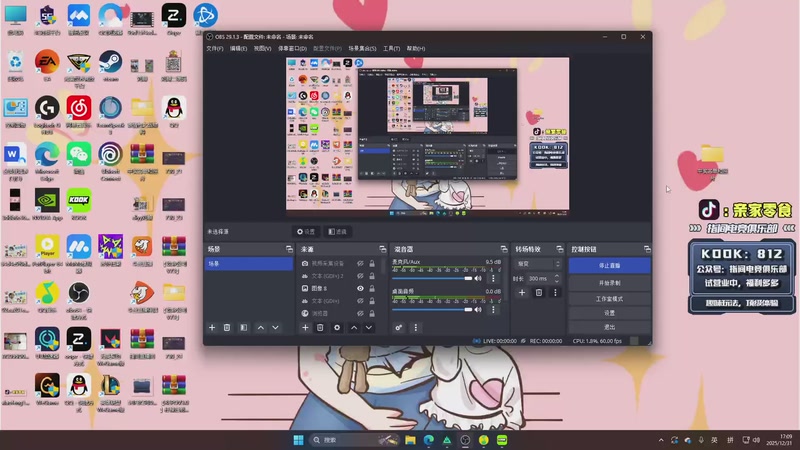
Task: Open 设置 from the controls dock
Action: click(x=609, y=313)
